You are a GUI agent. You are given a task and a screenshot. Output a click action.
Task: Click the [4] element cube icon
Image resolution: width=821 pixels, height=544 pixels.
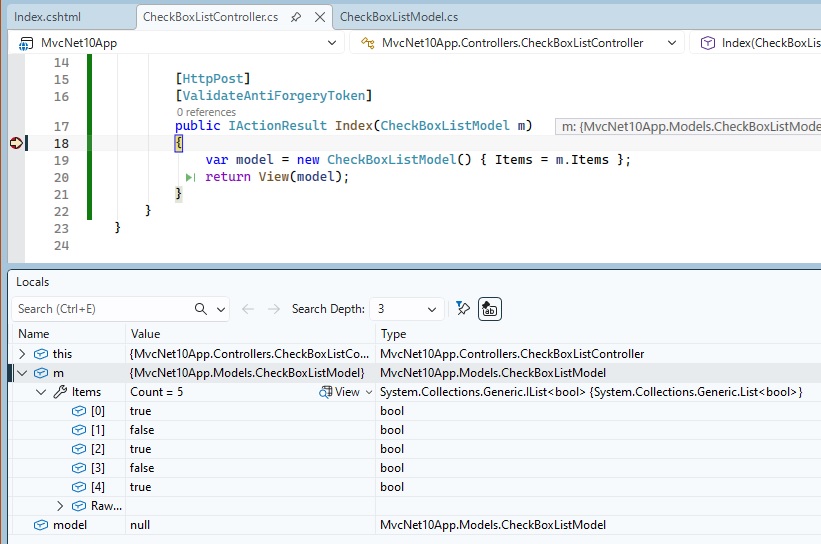(x=79, y=487)
